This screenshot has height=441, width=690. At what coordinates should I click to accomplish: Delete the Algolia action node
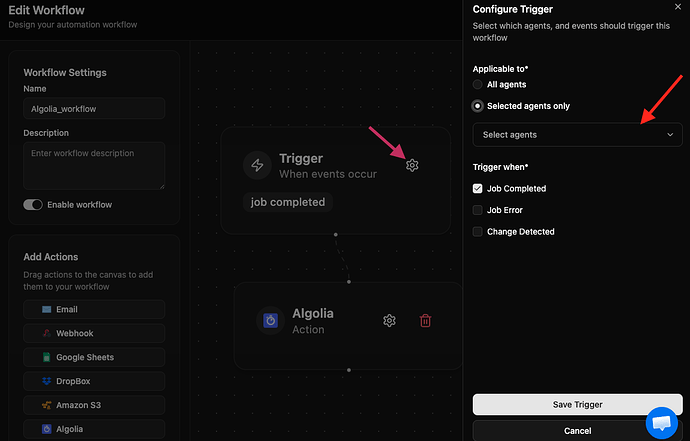pos(425,320)
